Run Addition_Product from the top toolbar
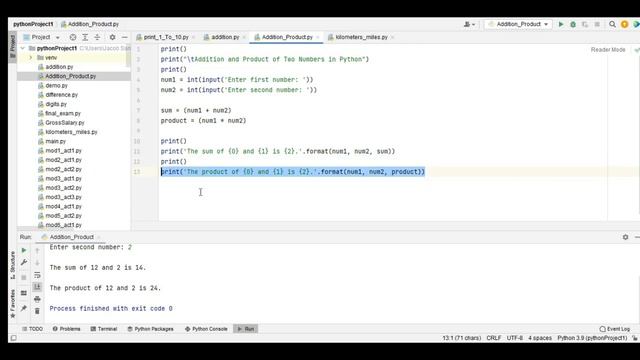Screen dimensions: 640x360 [x=561, y=24]
